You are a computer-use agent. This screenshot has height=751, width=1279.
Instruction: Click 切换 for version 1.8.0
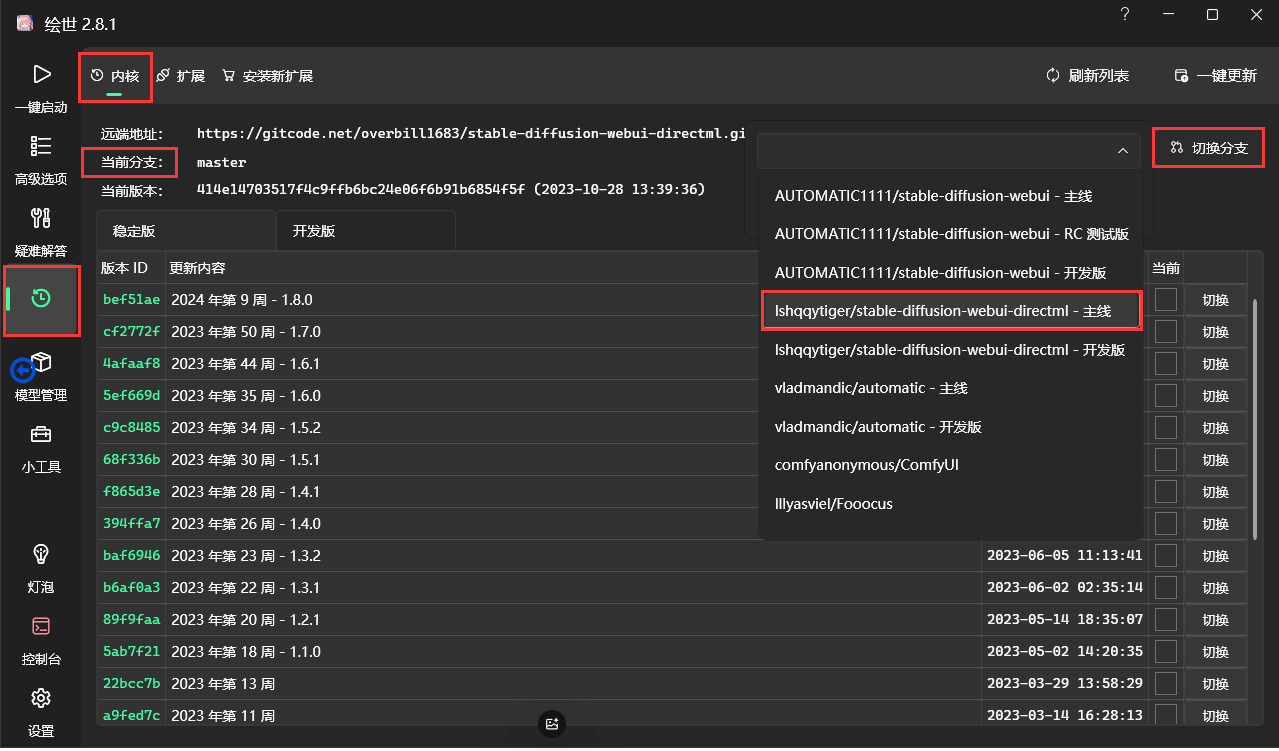tap(1215, 300)
